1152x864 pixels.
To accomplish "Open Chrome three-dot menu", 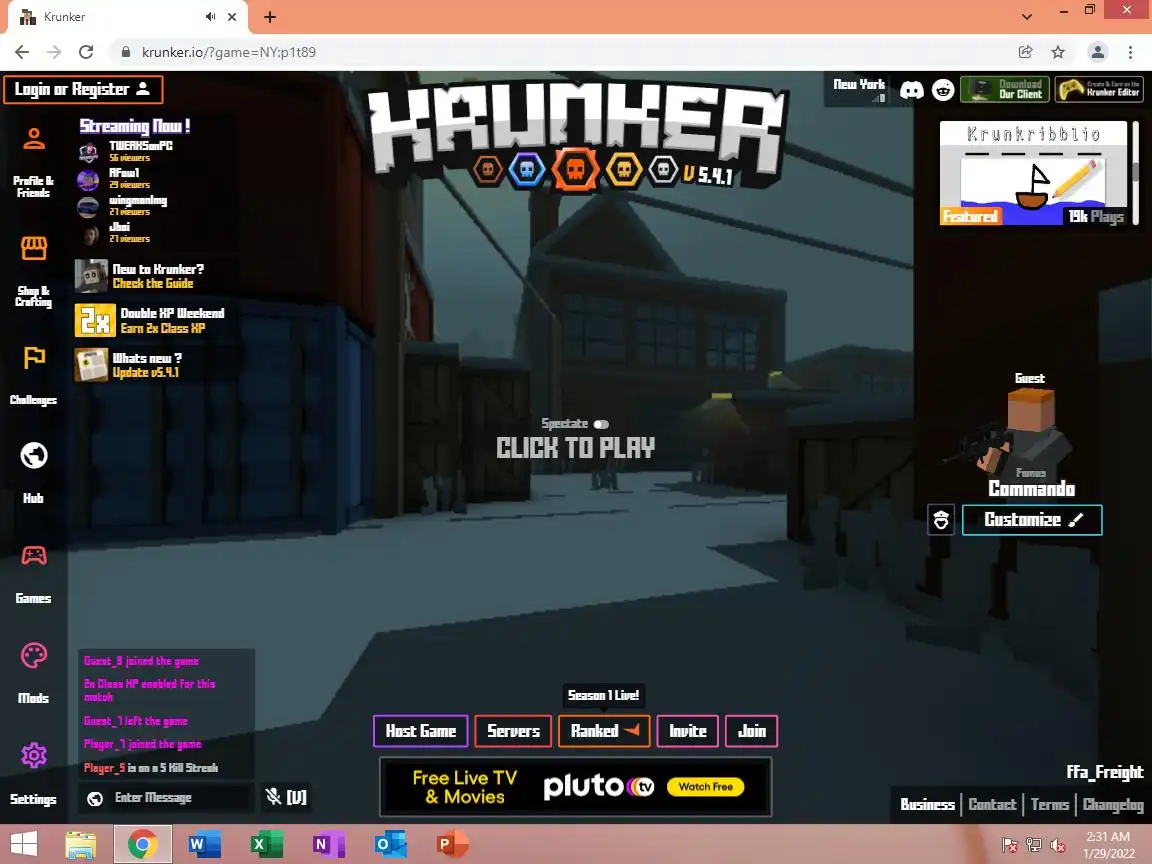I will point(1130,52).
